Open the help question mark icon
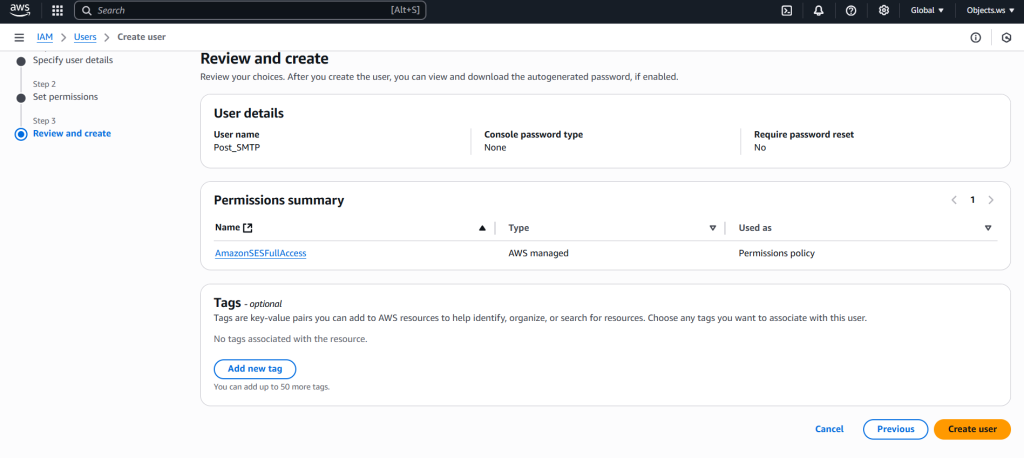Image resolution: width=1024 pixels, height=458 pixels. coord(851,11)
